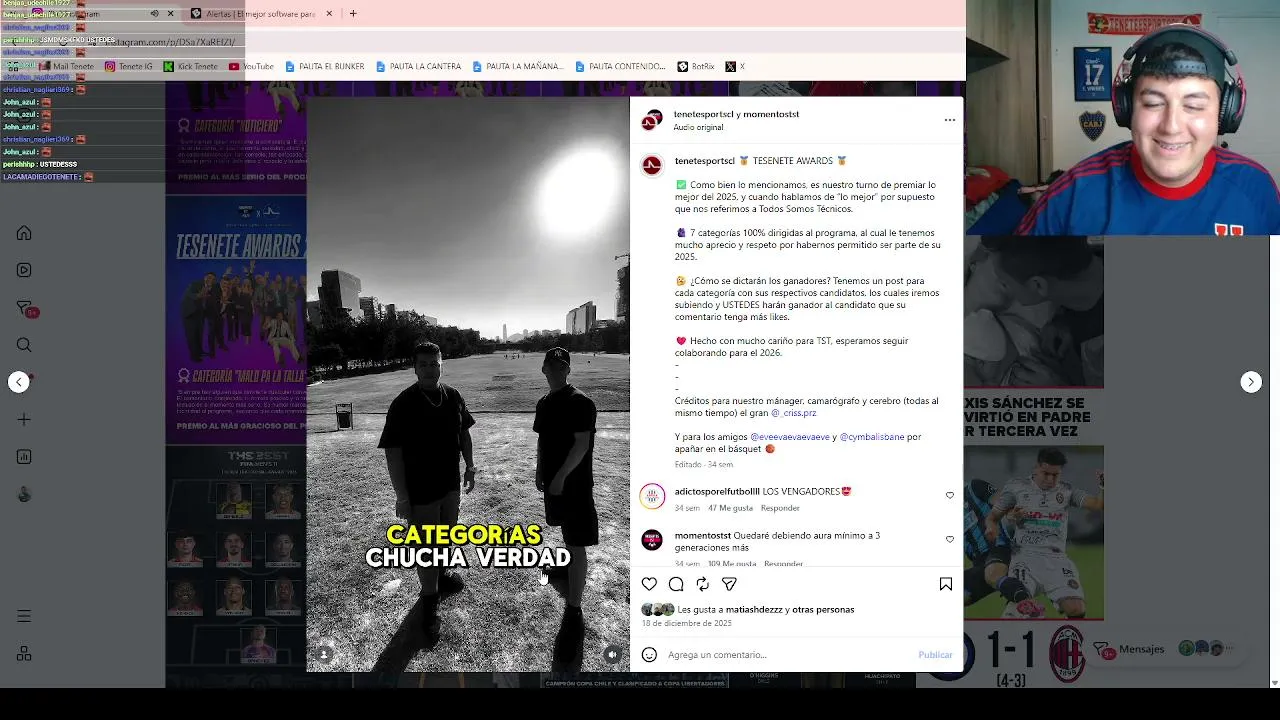Click adictosporelfutbollll commenter username
The width and height of the screenshot is (1280, 720).
click(x=717, y=492)
